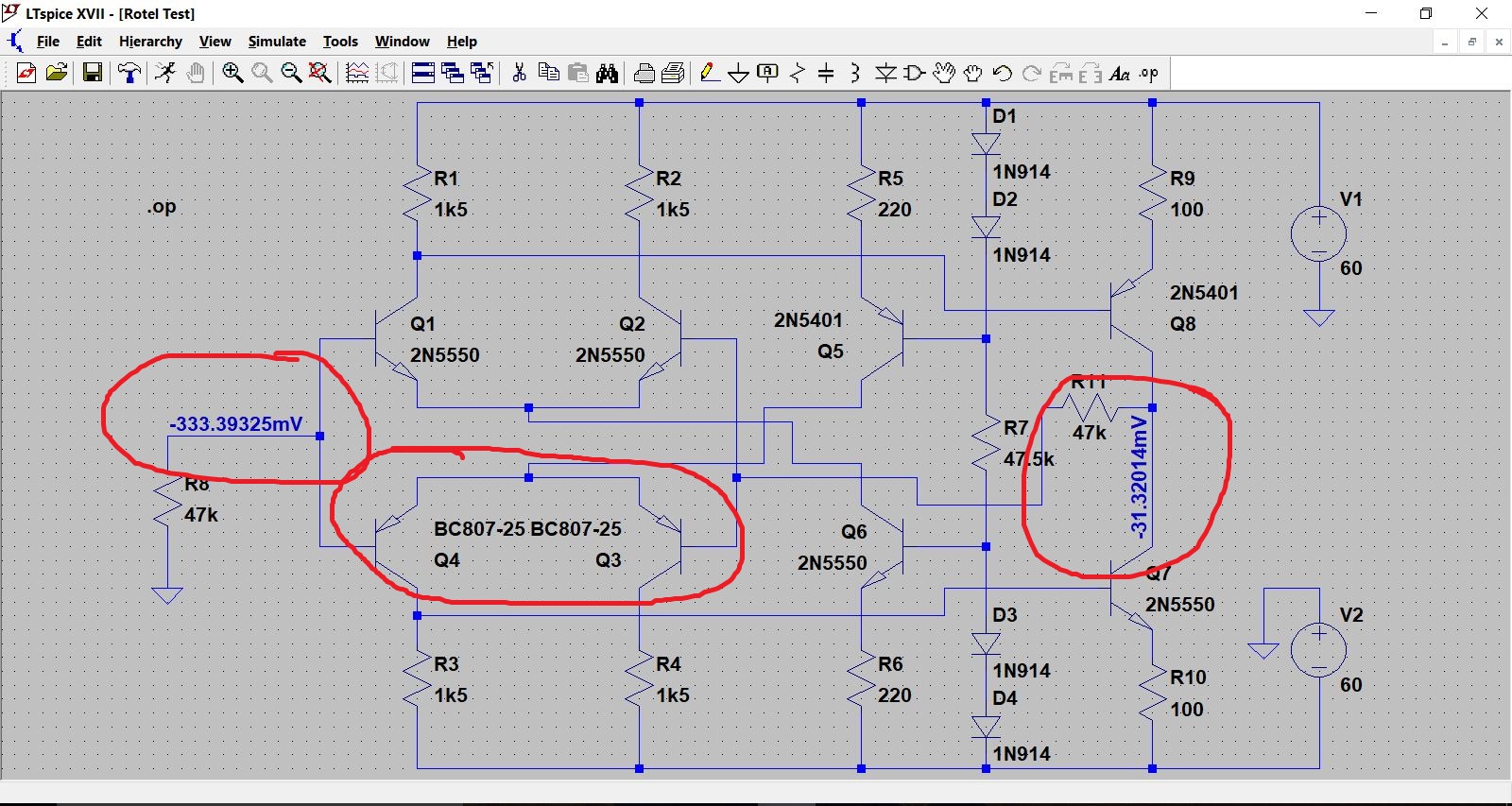Open the Help menu
This screenshot has width=1512, height=806.
coord(462,42)
